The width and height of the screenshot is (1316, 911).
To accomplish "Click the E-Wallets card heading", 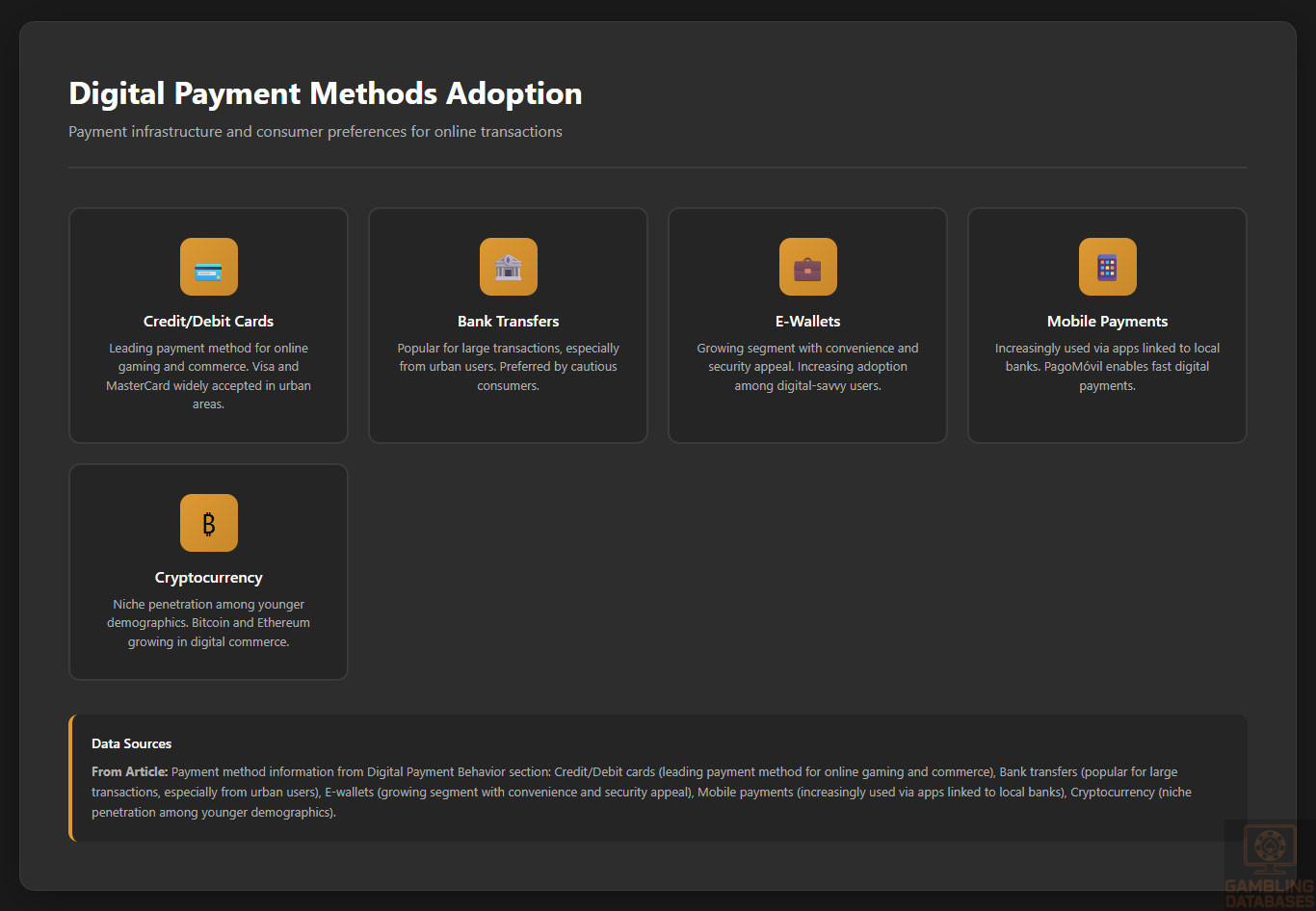I will [x=807, y=322].
